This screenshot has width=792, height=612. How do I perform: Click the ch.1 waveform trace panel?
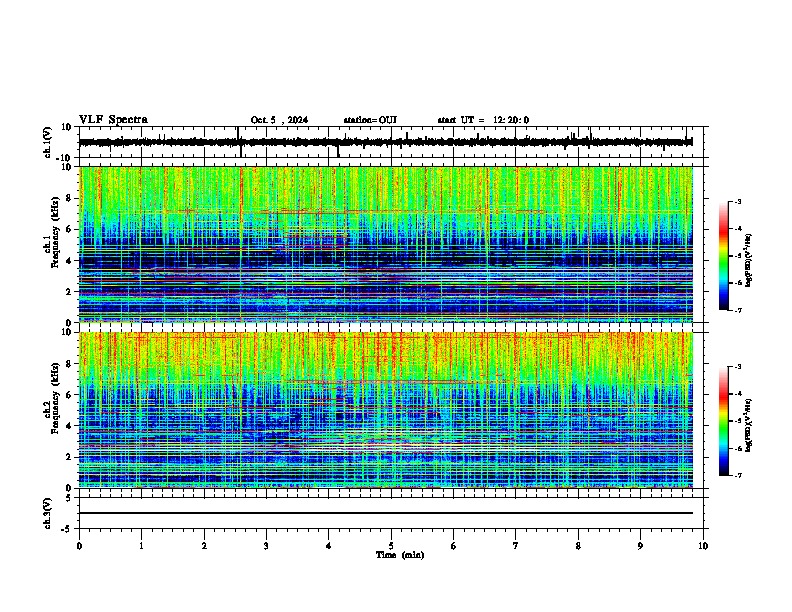coord(391,142)
